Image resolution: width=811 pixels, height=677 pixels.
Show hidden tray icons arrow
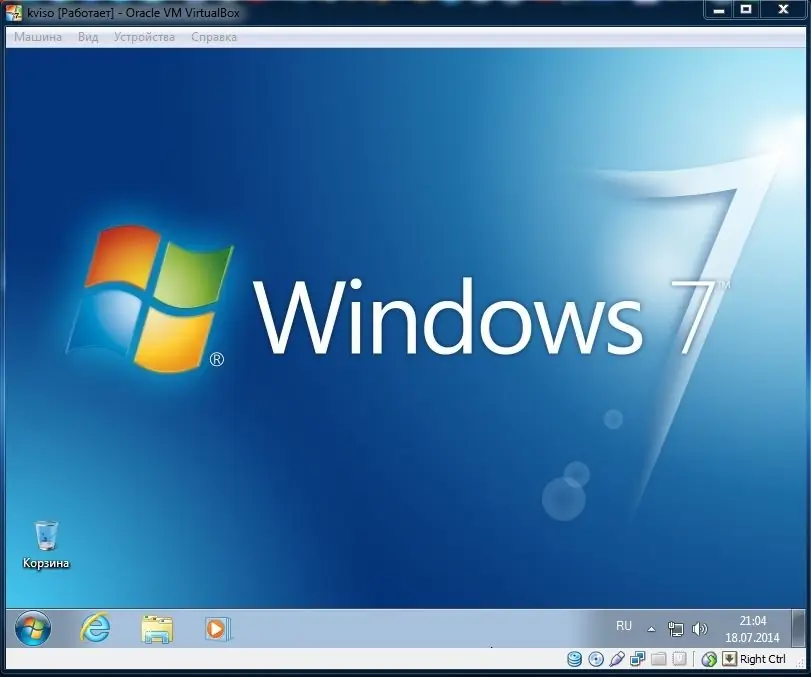(652, 629)
